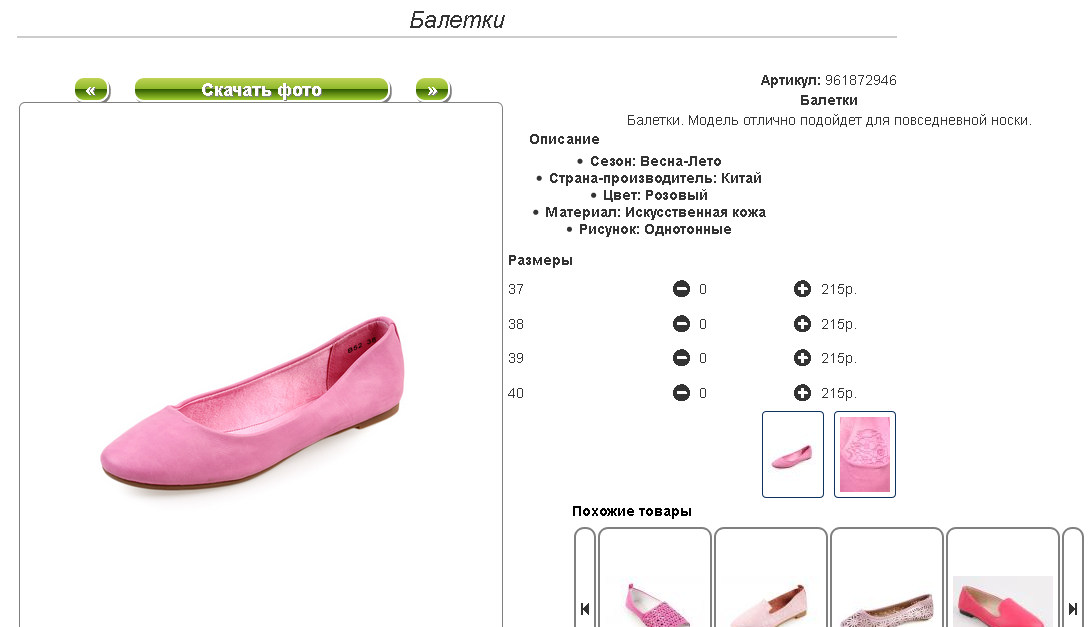Viewport: 1092px width, 627px height.
Task: Download photo with Скачать фото button
Action: (261, 90)
